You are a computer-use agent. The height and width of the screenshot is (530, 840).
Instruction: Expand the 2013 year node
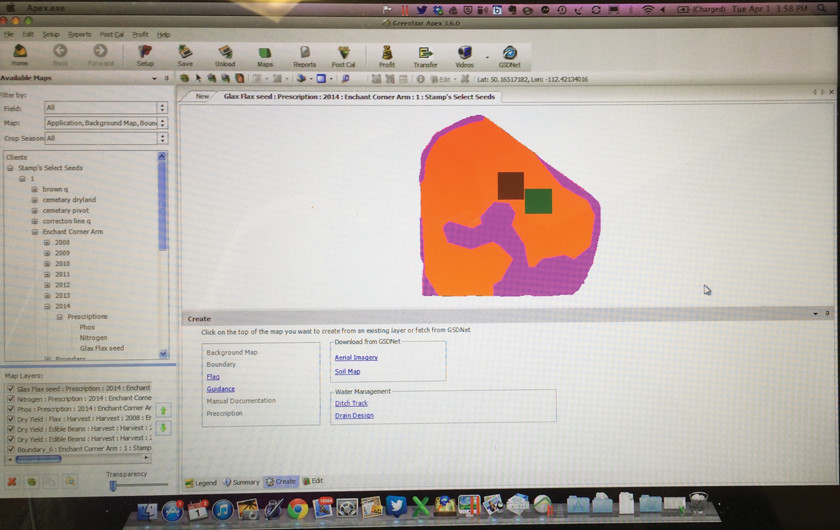(47, 295)
